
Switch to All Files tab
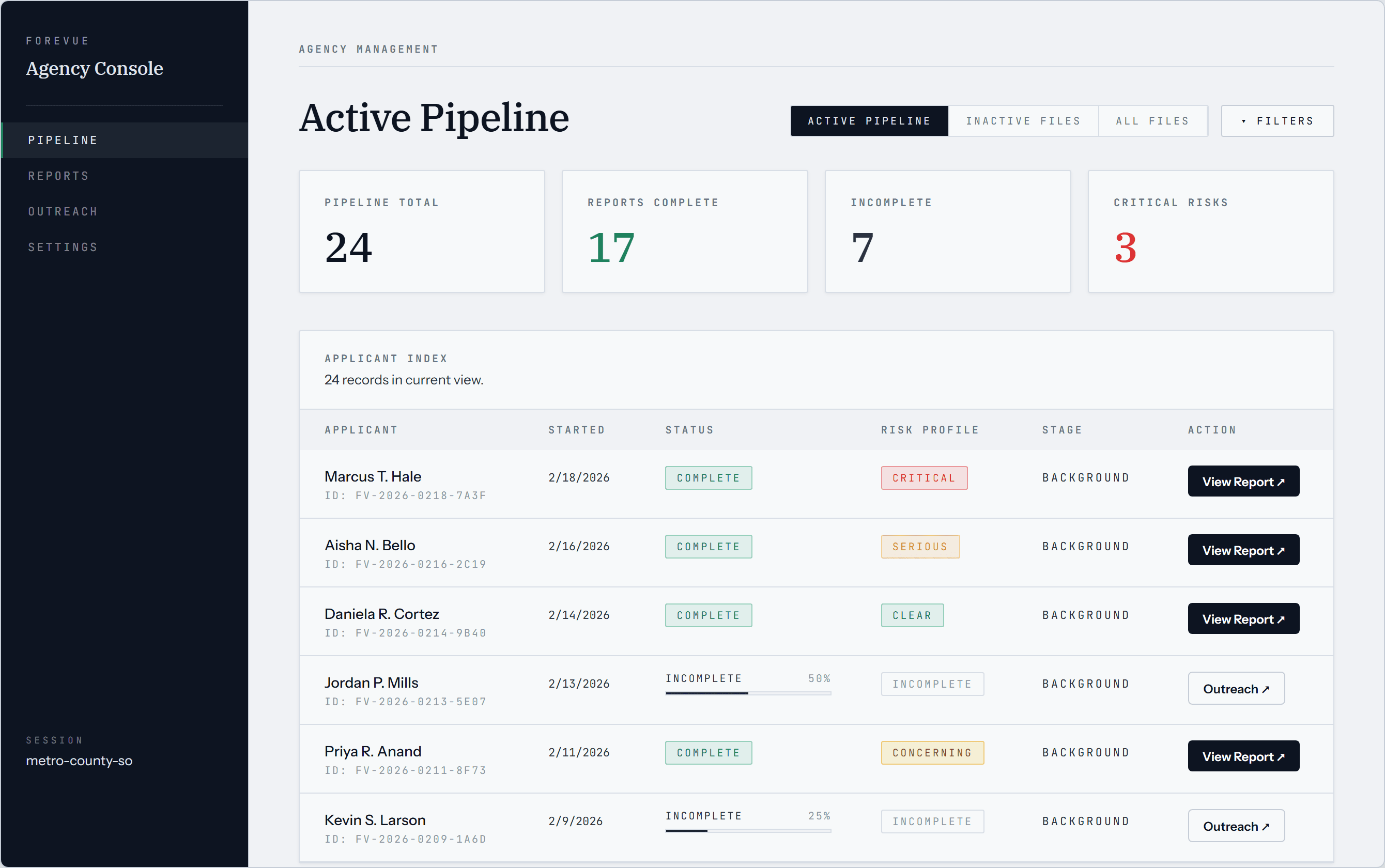pos(1152,120)
